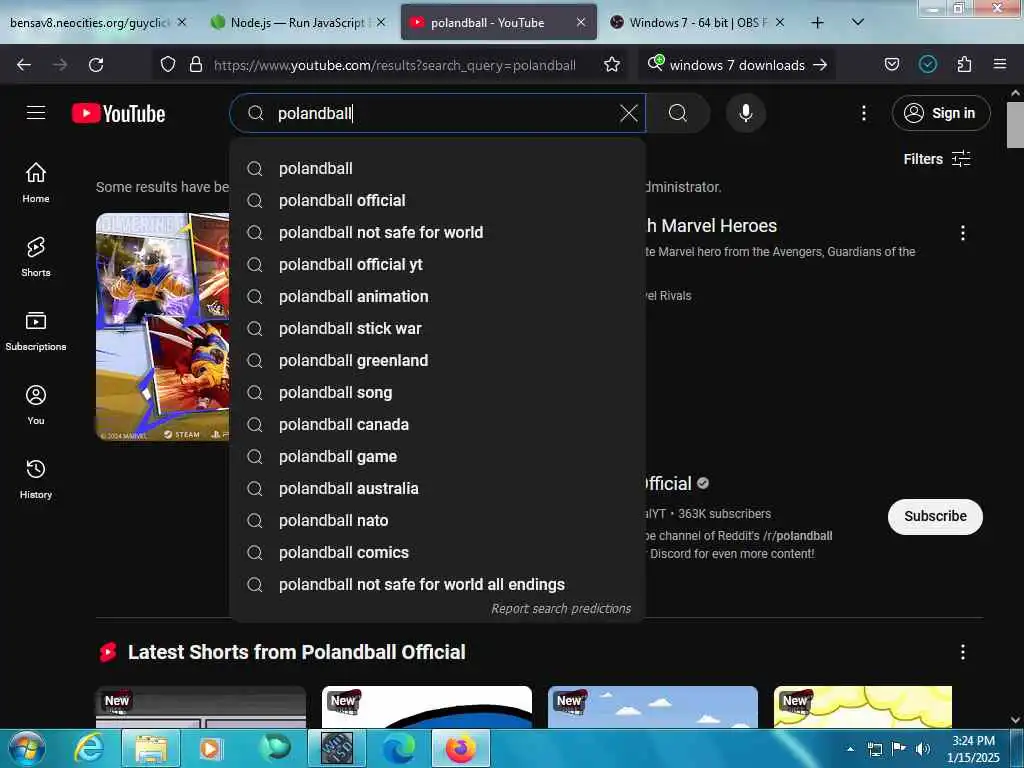Open the Firefox application menu
The height and width of the screenshot is (768, 1024).
pos(999,65)
